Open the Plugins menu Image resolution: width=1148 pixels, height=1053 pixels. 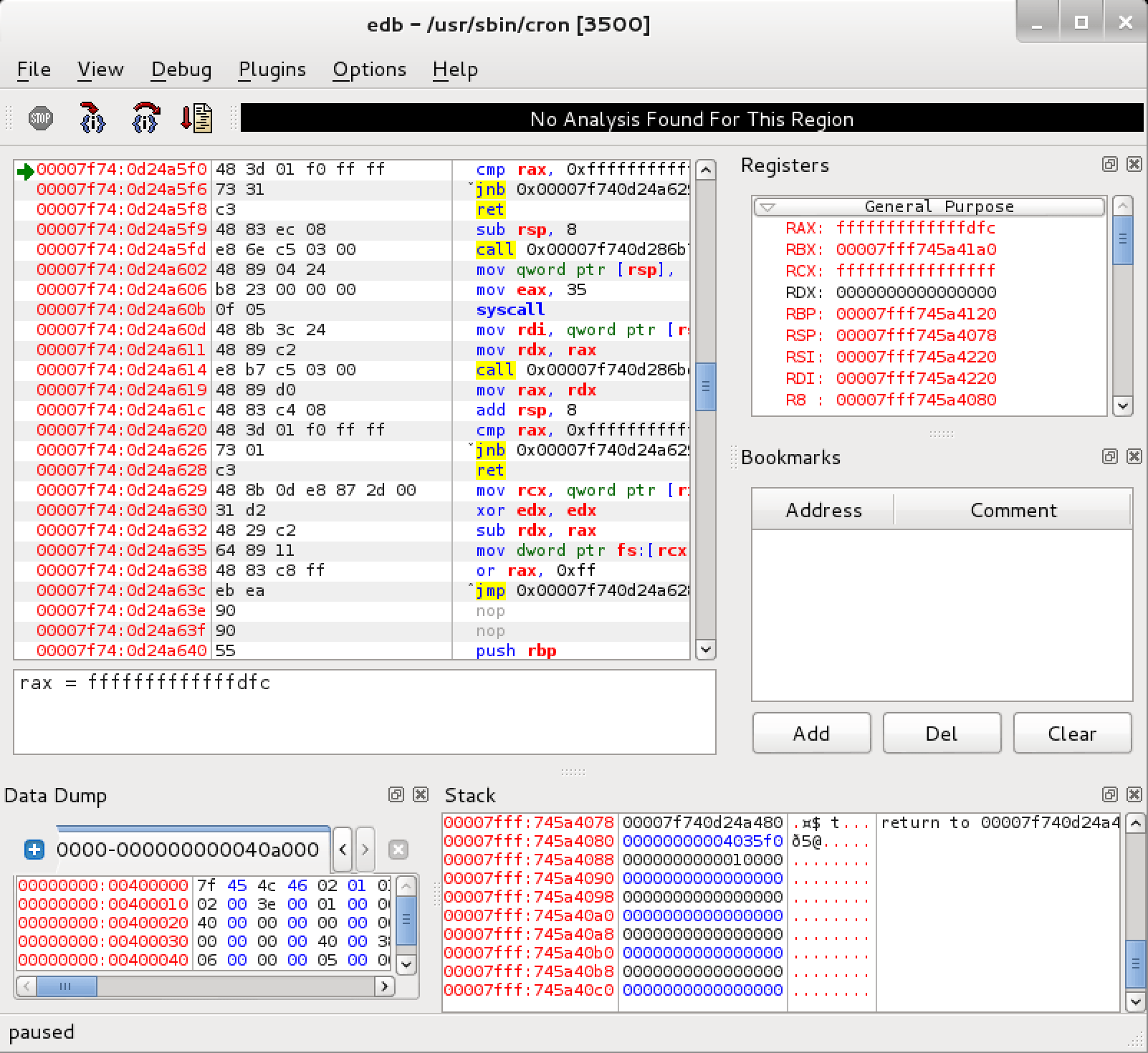coord(272,69)
